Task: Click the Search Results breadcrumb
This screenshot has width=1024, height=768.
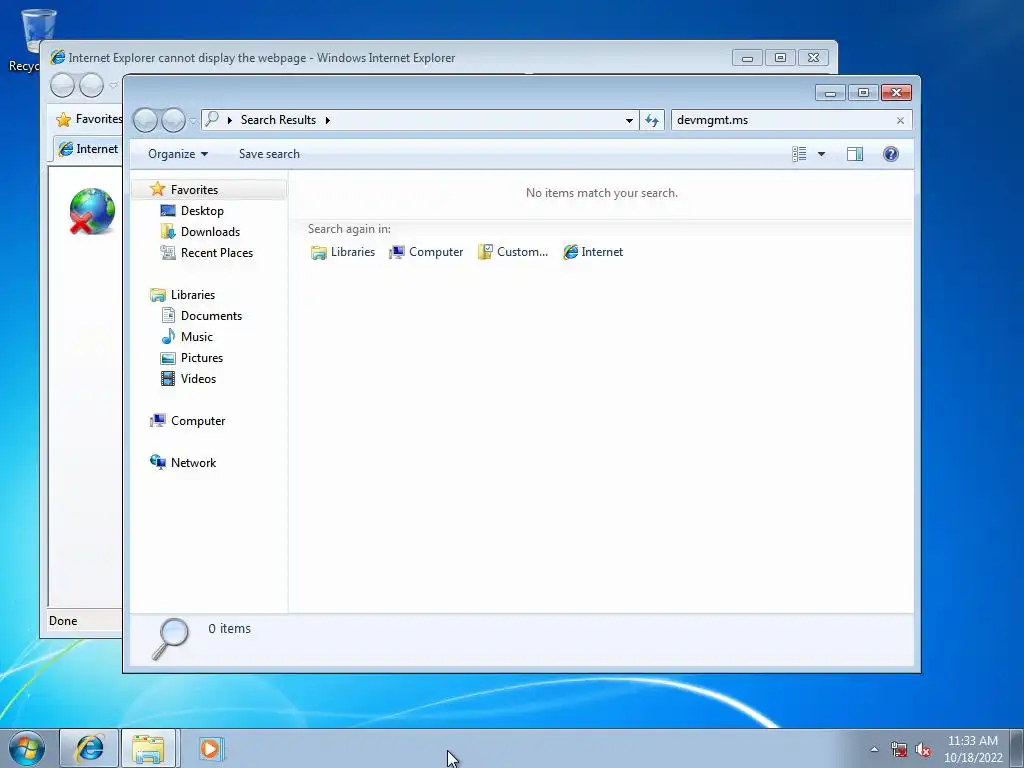Action: [x=278, y=120]
